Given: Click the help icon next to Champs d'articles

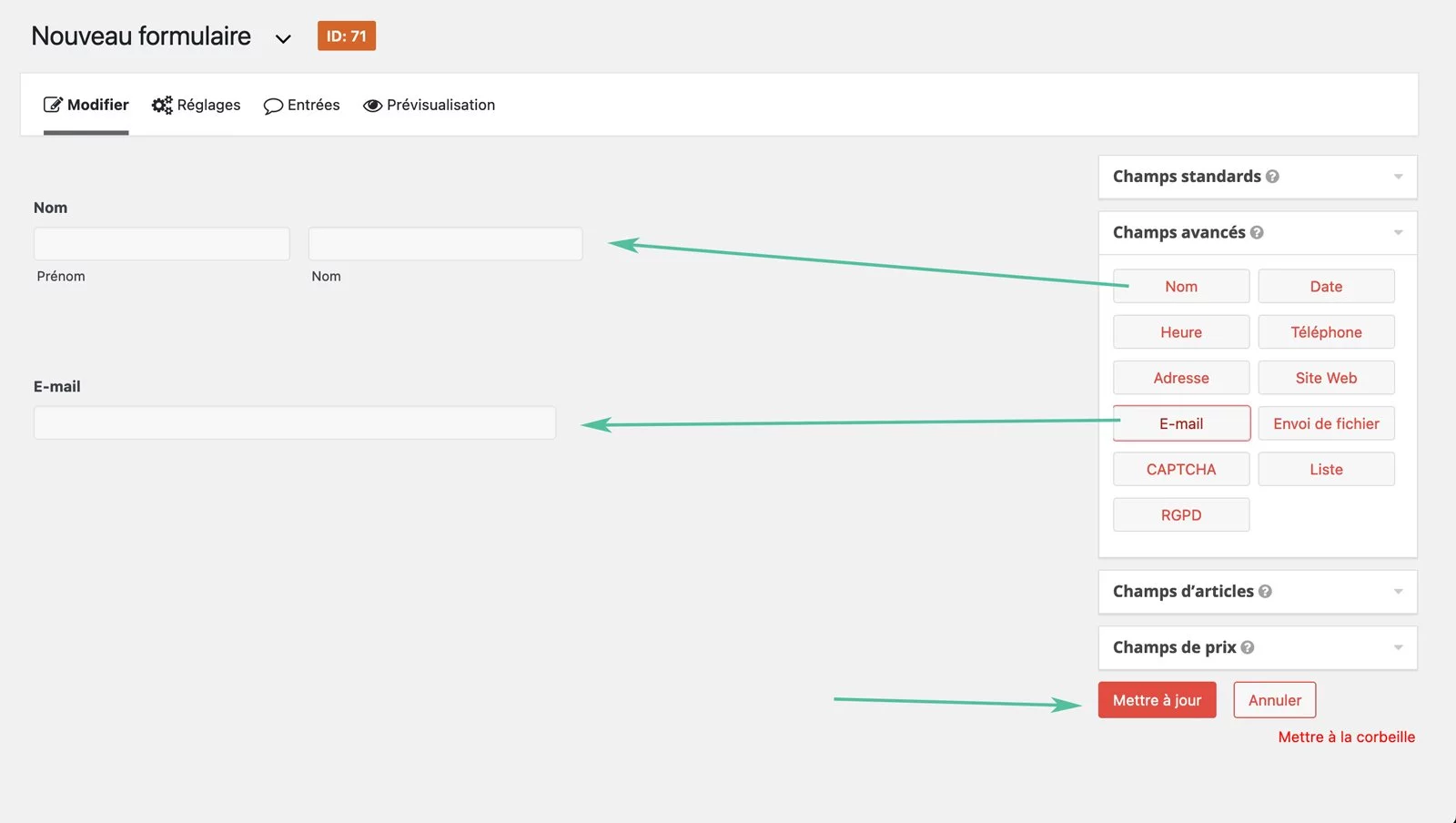Looking at the screenshot, I should (1266, 591).
